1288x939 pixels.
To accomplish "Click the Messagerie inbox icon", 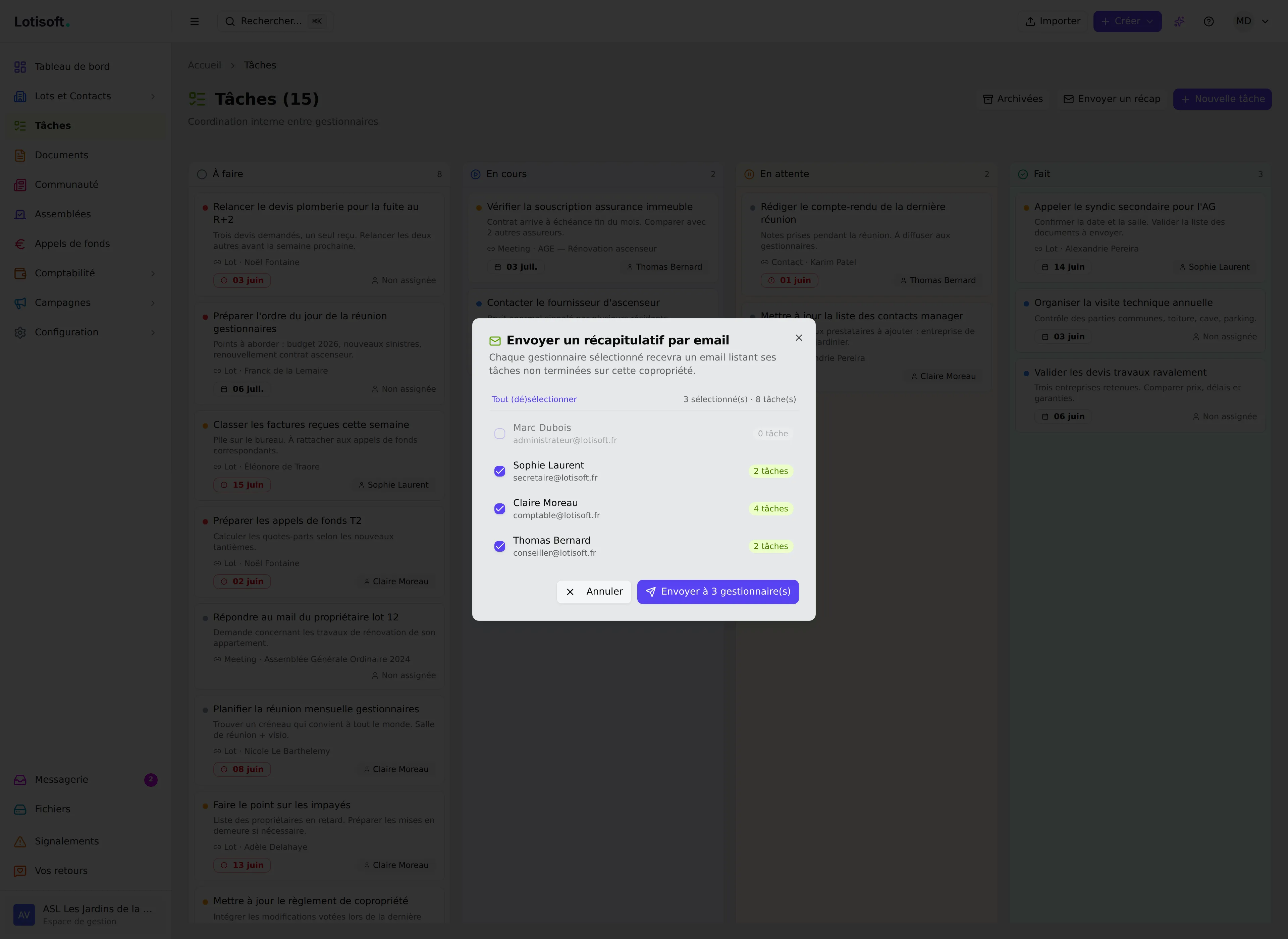I will [20, 780].
